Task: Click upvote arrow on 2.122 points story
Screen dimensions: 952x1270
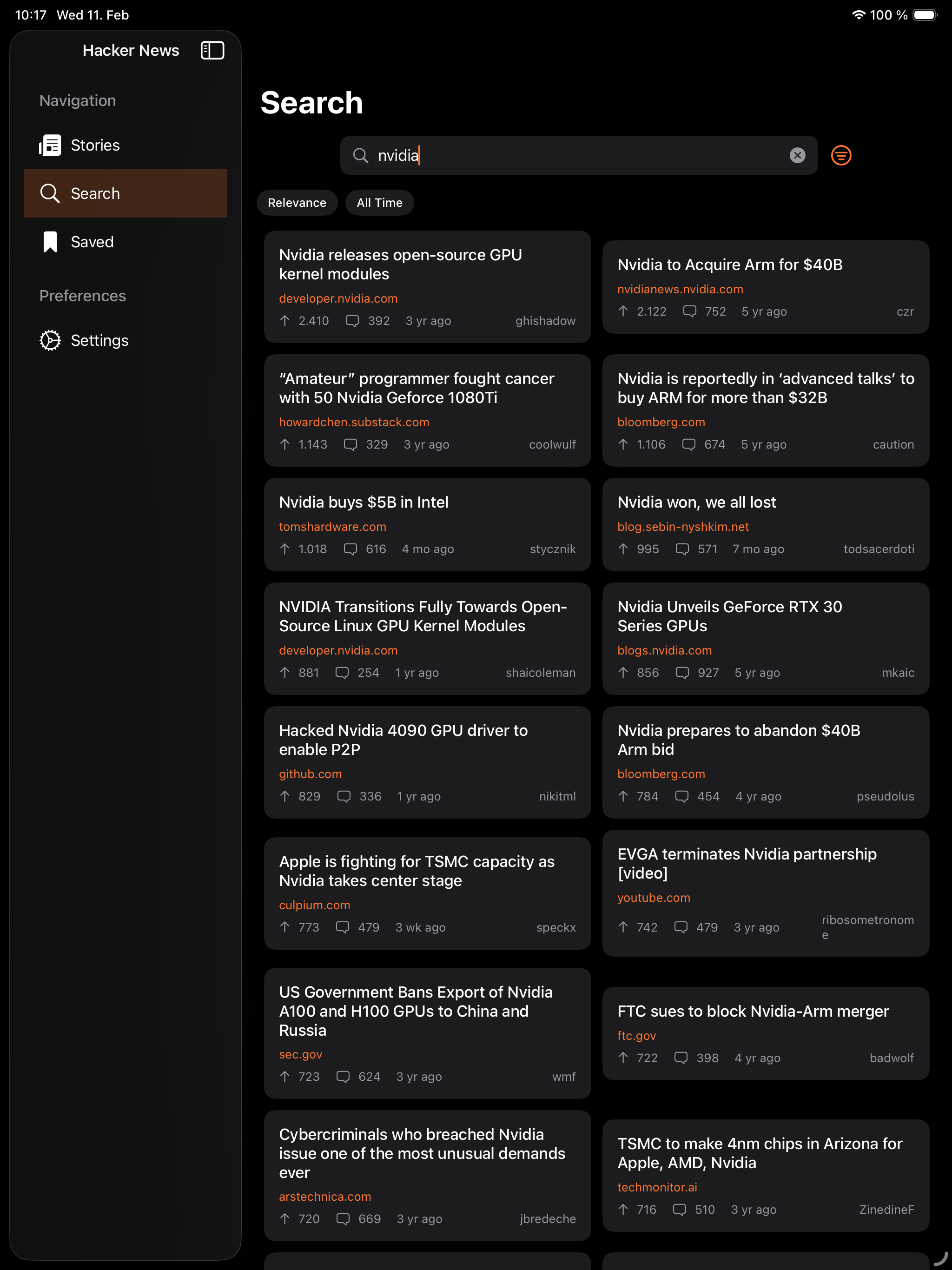Action: click(x=623, y=311)
